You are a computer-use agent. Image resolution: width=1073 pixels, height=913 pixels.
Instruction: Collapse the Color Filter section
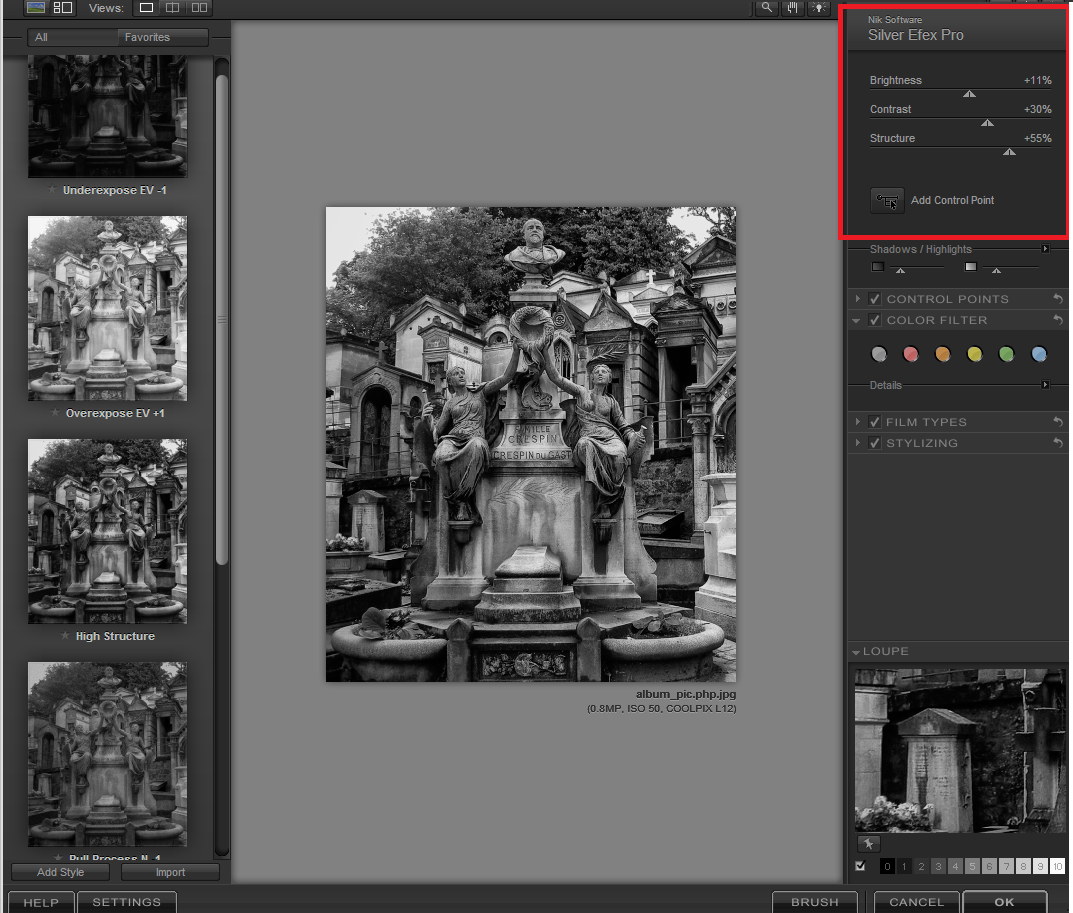pyautogui.click(x=858, y=321)
